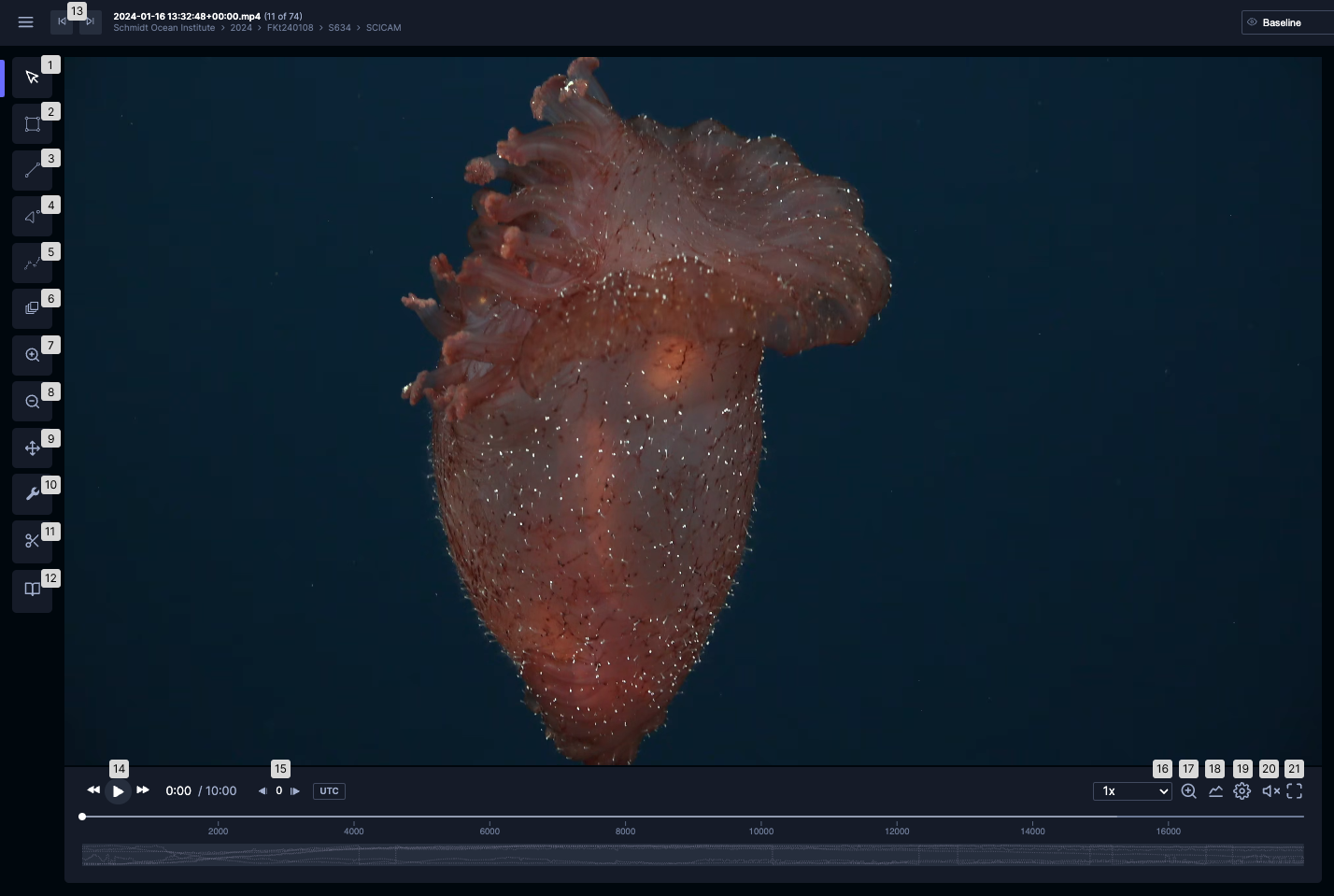1334x896 pixels.
Task: Choose the bounding box drawing tool
Action: pos(32,124)
